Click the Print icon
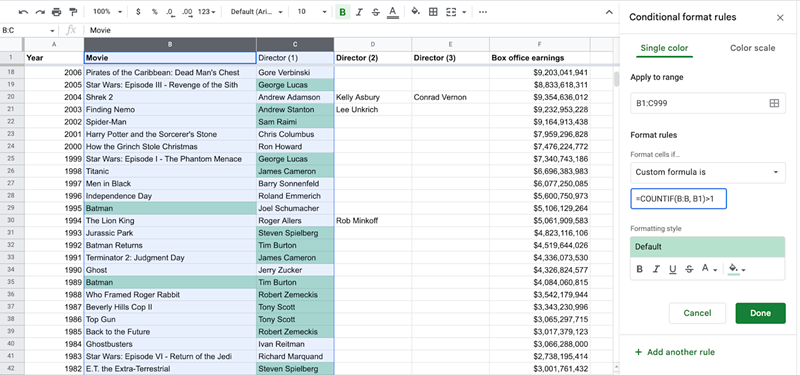This screenshot has height=375, width=800. [x=57, y=12]
